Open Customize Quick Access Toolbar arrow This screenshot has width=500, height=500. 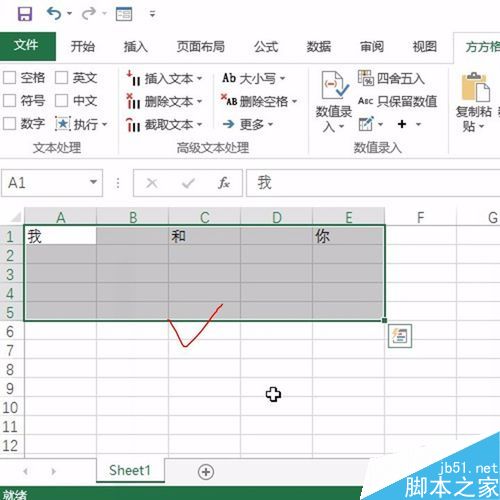[x=152, y=14]
